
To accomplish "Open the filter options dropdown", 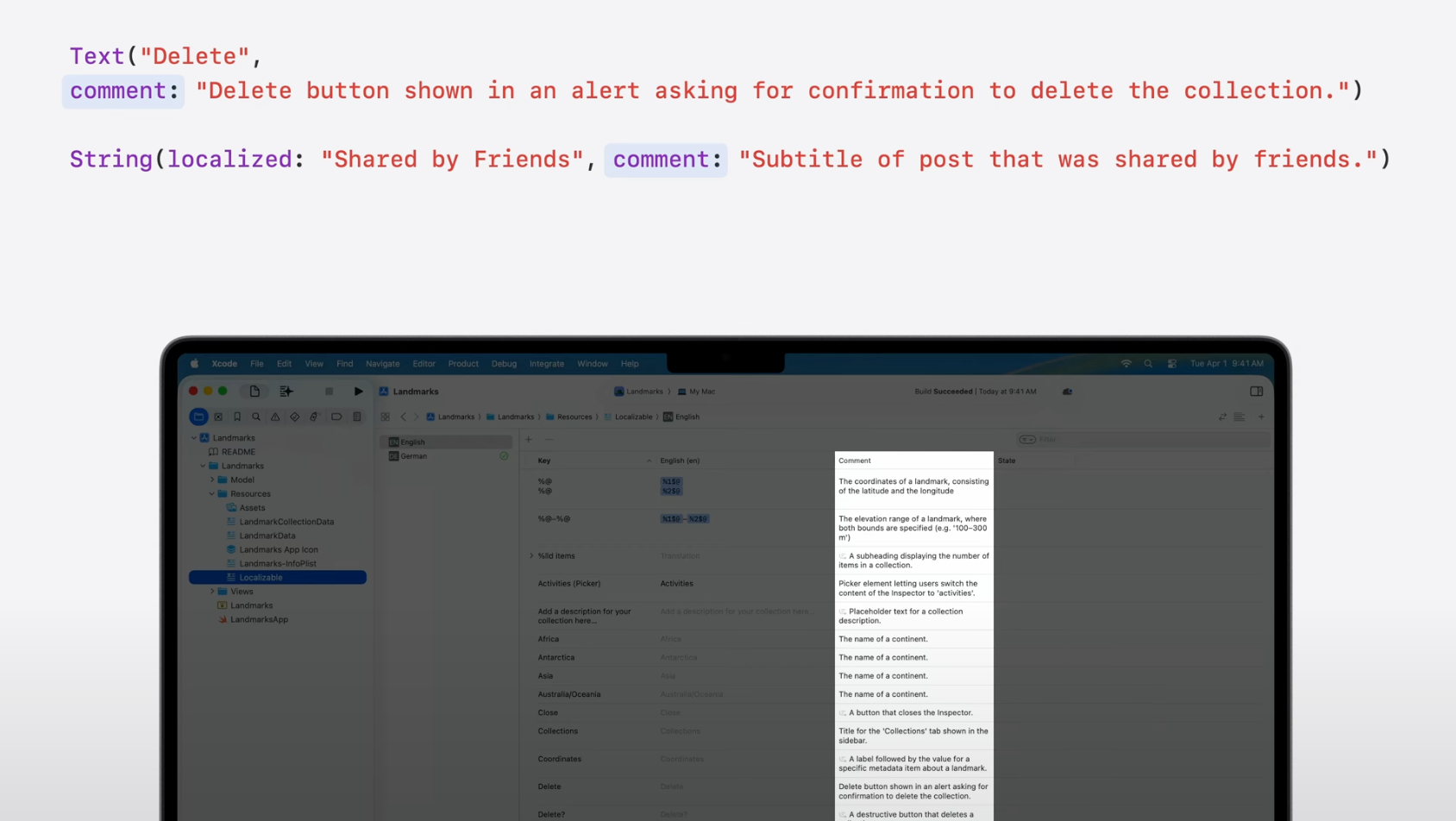I will pos(1027,440).
